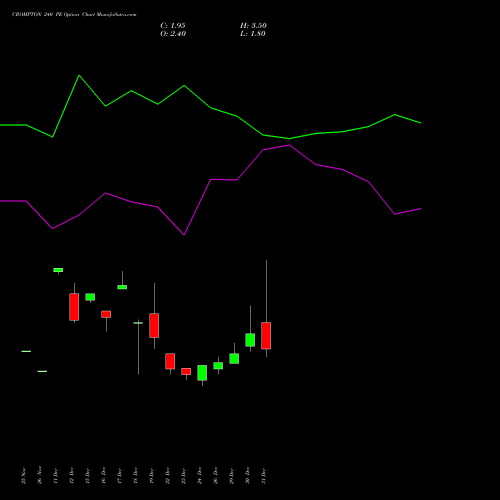
Task: Click the green candlestick for 26 Dec
Action: [x=218, y=366]
